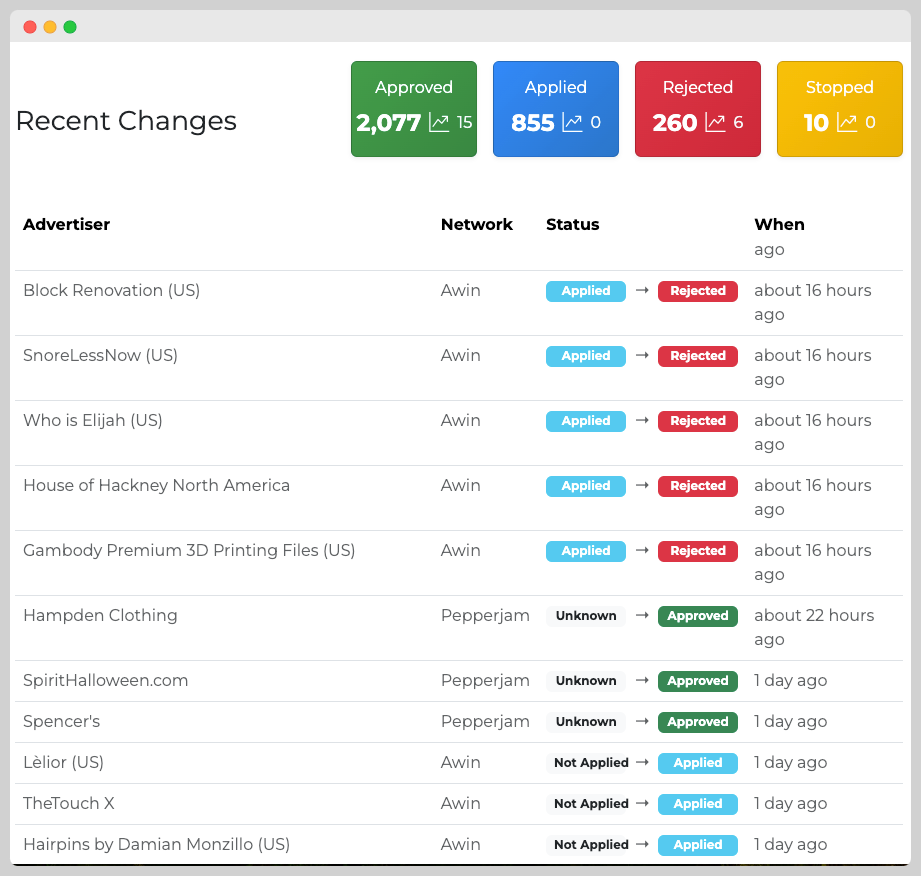Image resolution: width=921 pixels, height=876 pixels.
Task: Click '1 day ago' in TheTouch X row
Action: click(x=791, y=804)
